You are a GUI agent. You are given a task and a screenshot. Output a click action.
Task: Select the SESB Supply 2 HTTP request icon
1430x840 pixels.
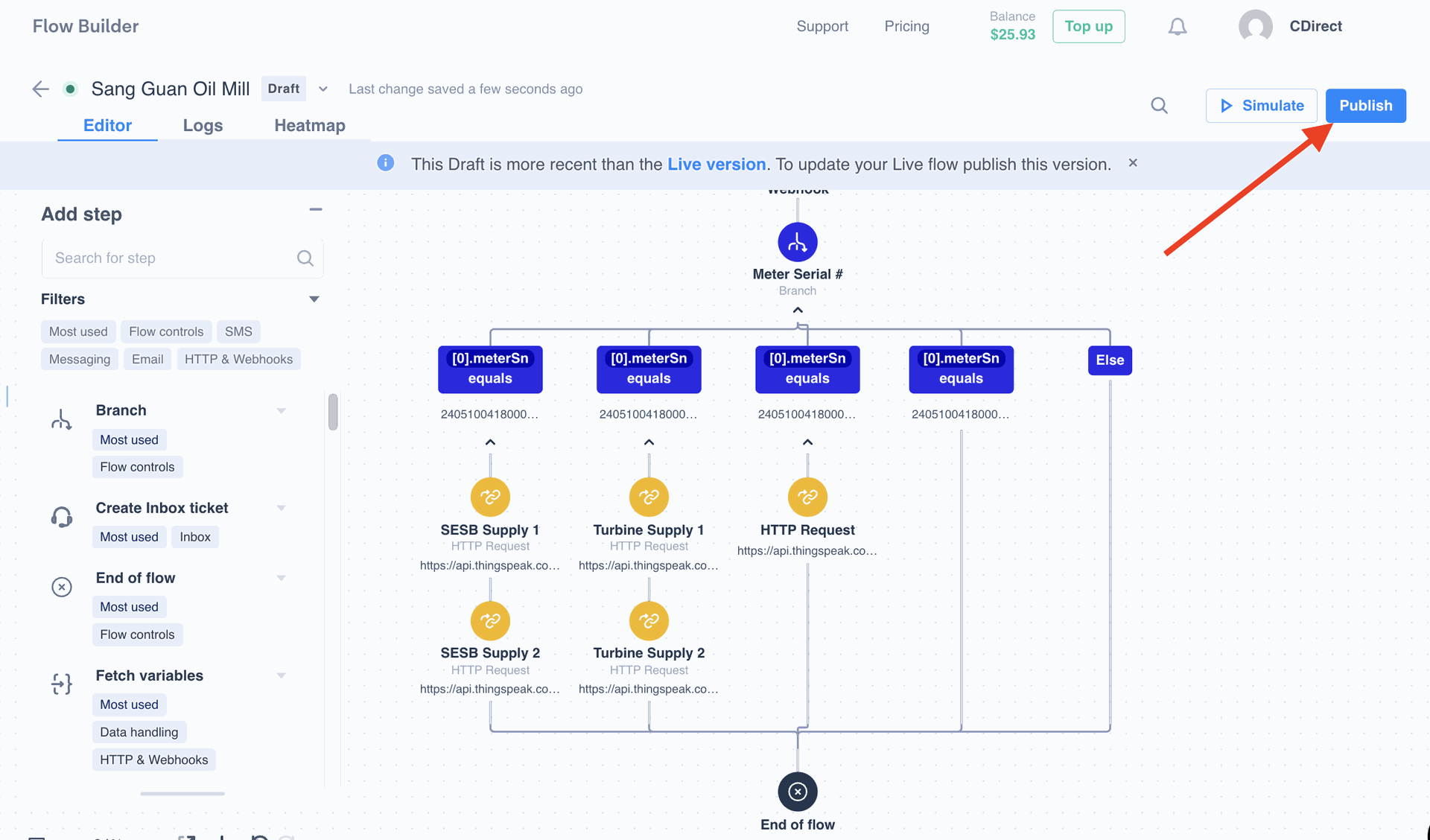pos(490,620)
